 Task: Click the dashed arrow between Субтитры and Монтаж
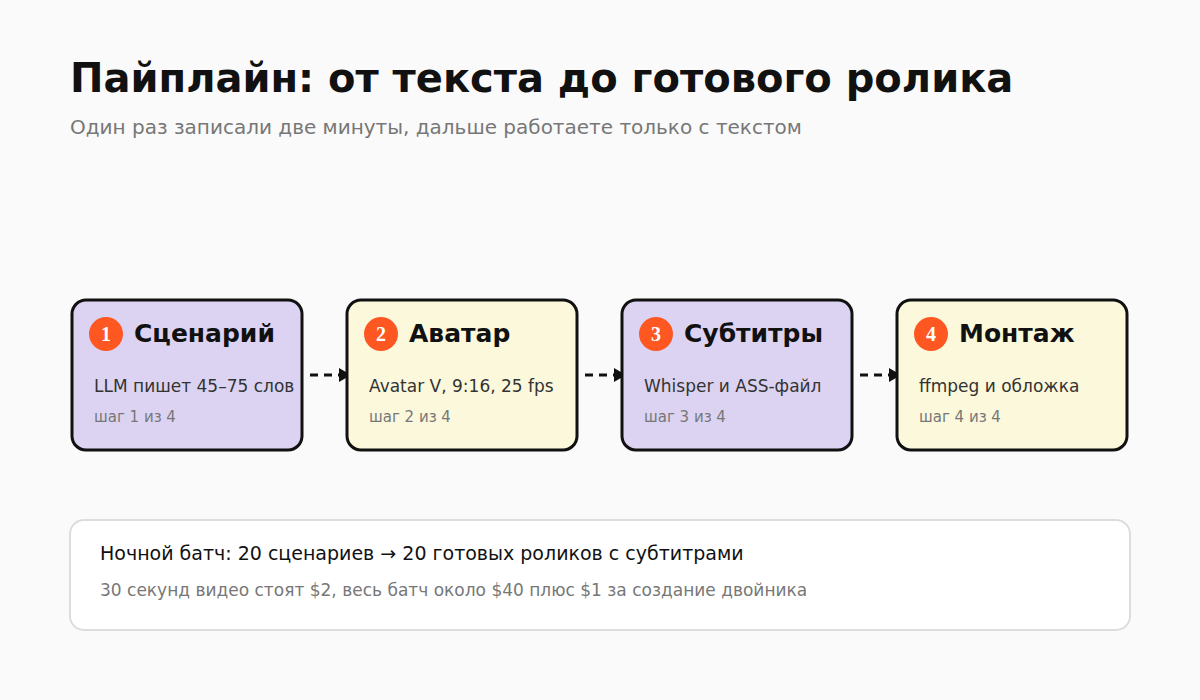(878, 375)
